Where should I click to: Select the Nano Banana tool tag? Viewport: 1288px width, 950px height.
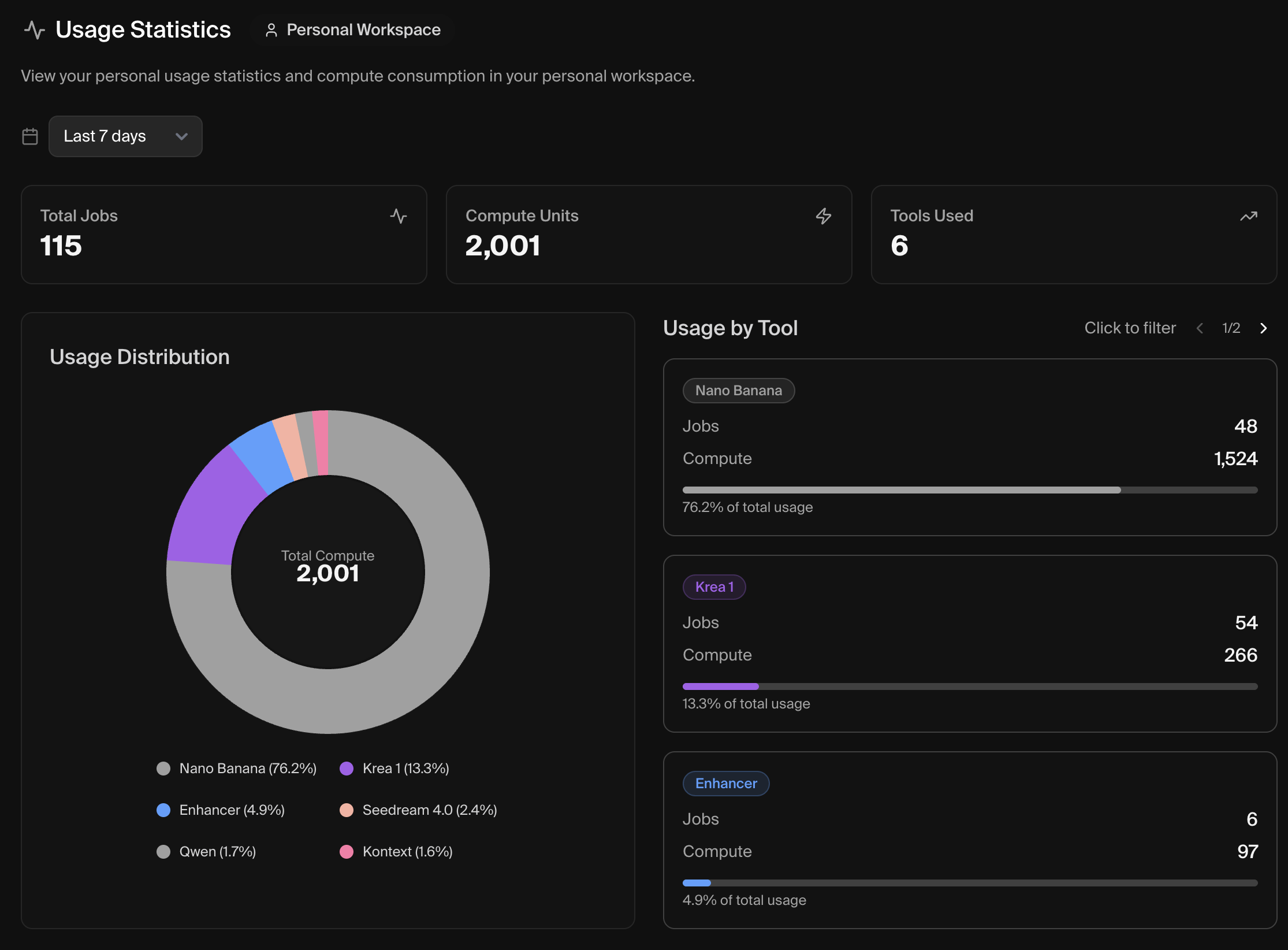(x=738, y=391)
